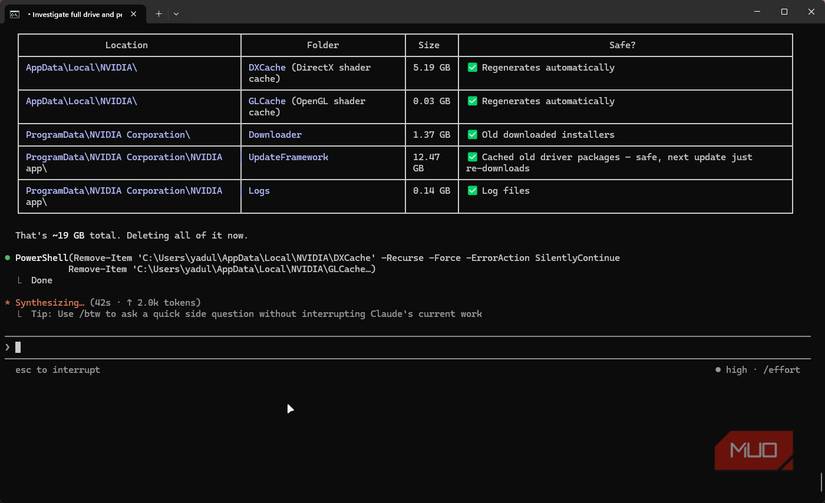The image size is (825, 503).
Task: Click the GLCache folder link
Action: 267,101
